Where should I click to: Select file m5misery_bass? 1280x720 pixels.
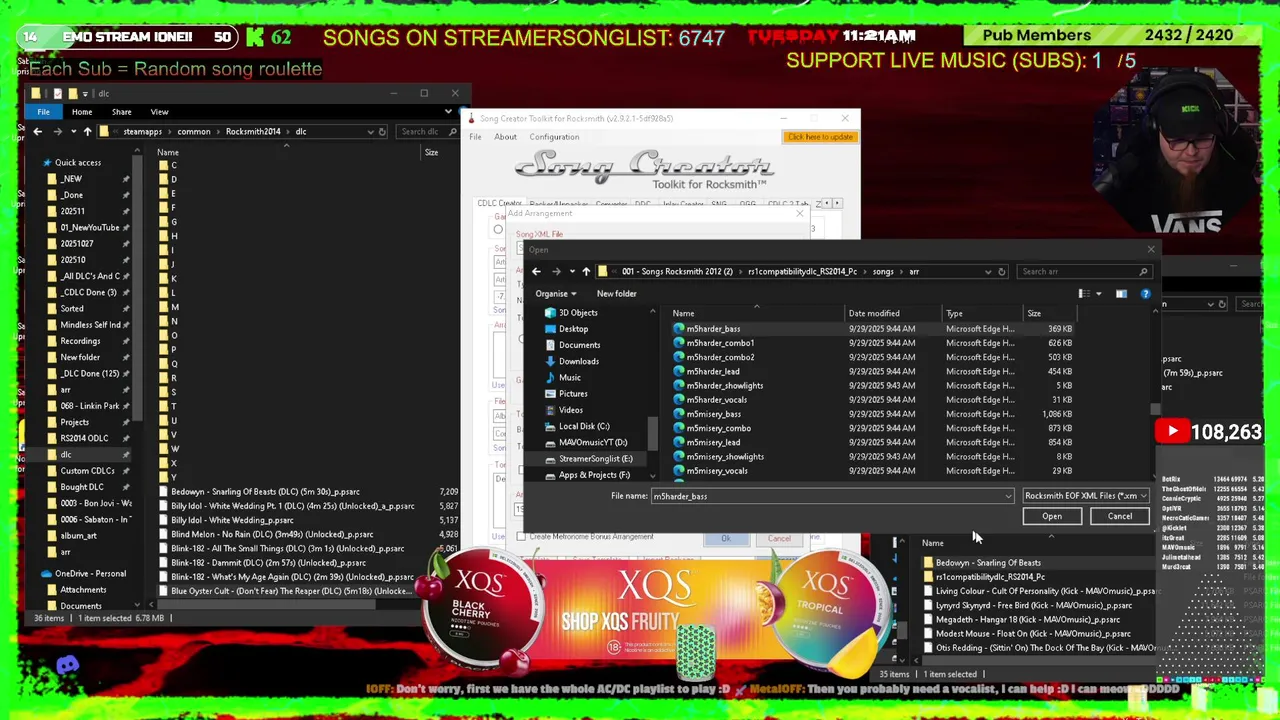(x=713, y=414)
